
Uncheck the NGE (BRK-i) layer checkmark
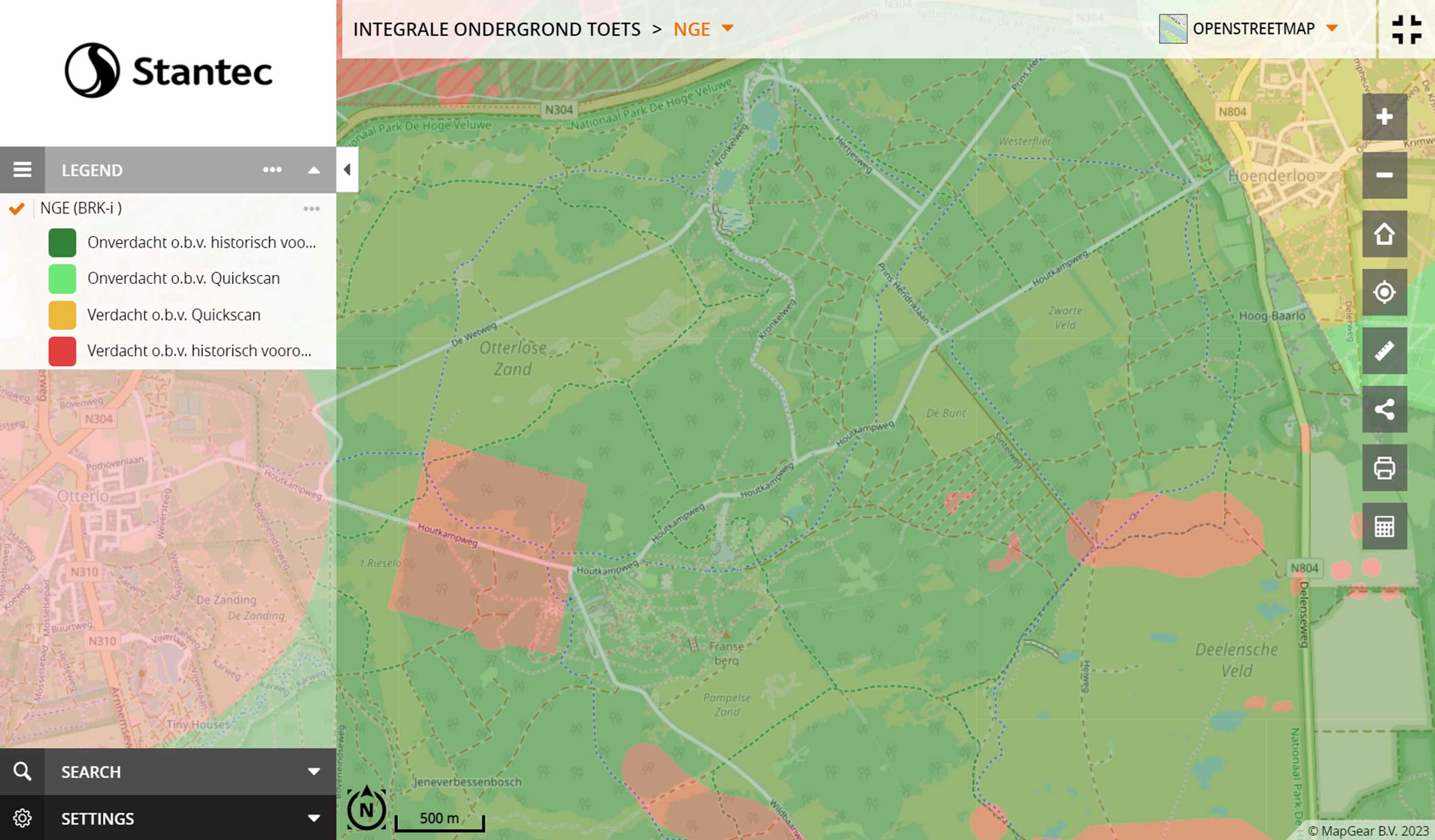pos(17,209)
